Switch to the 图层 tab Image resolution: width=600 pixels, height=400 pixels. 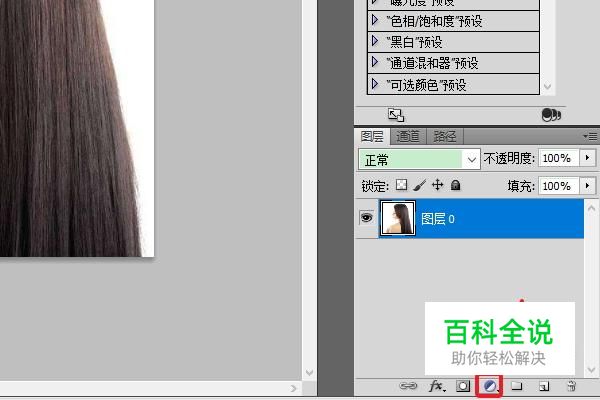pyautogui.click(x=372, y=136)
